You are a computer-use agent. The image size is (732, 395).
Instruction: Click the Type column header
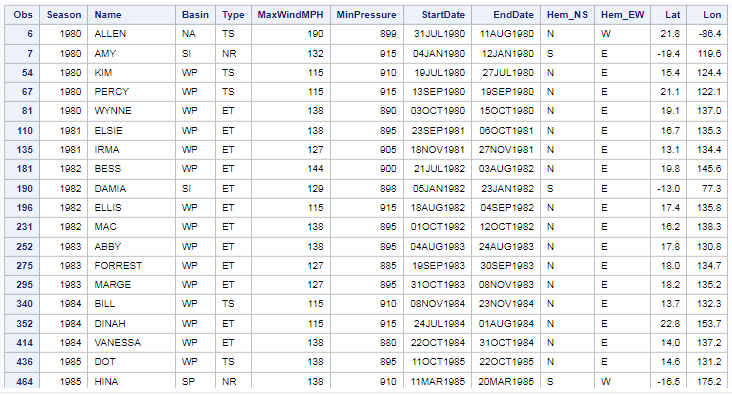coord(233,15)
